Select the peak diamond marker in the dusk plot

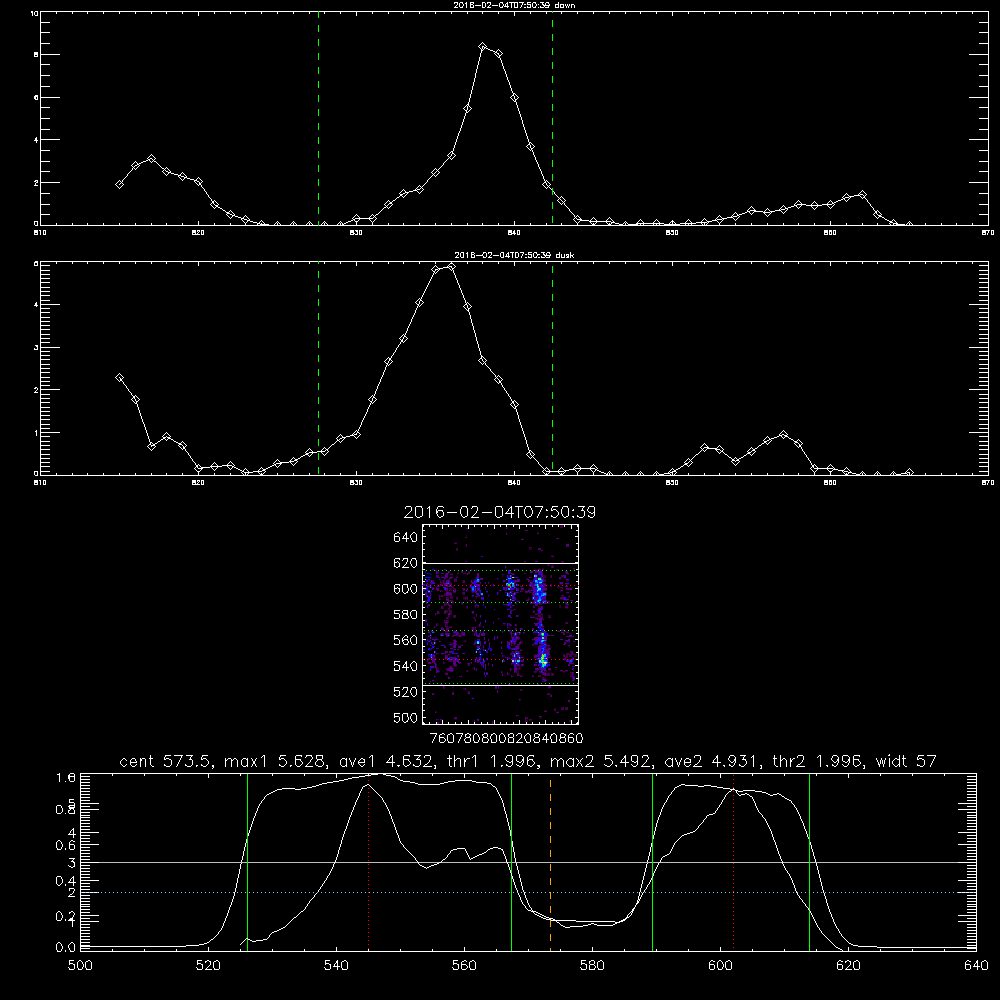point(452,267)
